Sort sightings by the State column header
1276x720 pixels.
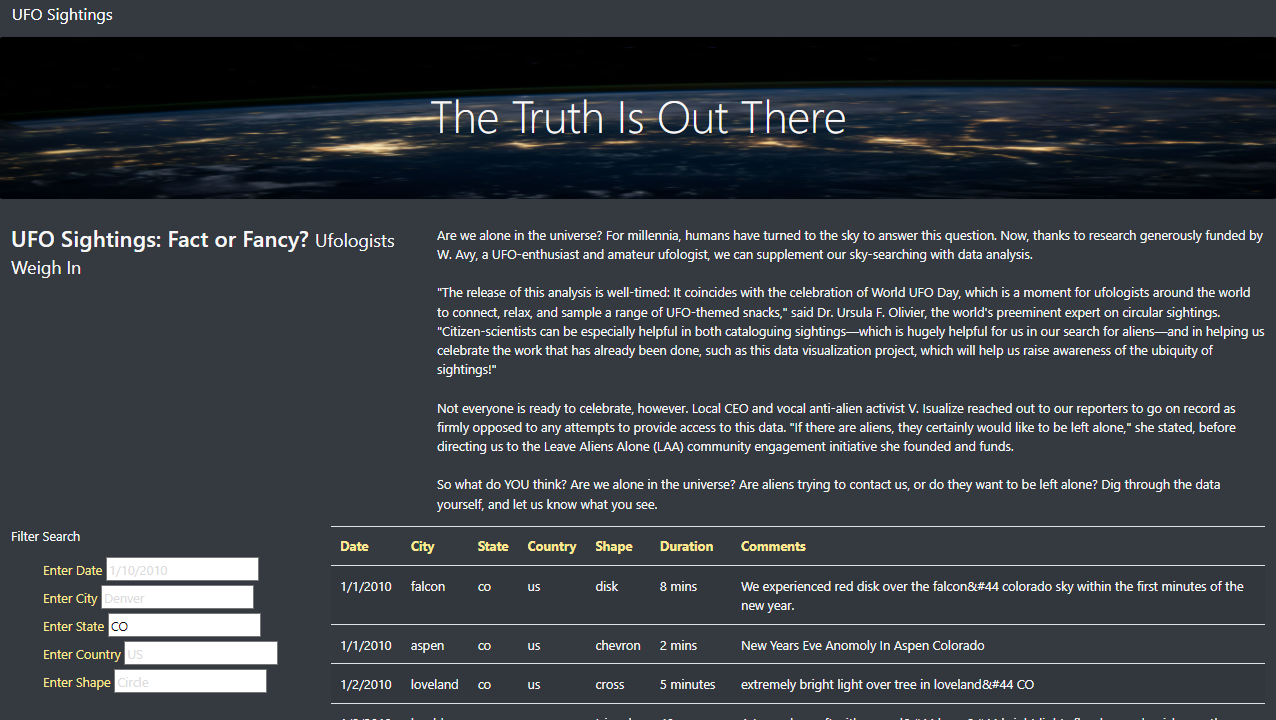pos(492,546)
